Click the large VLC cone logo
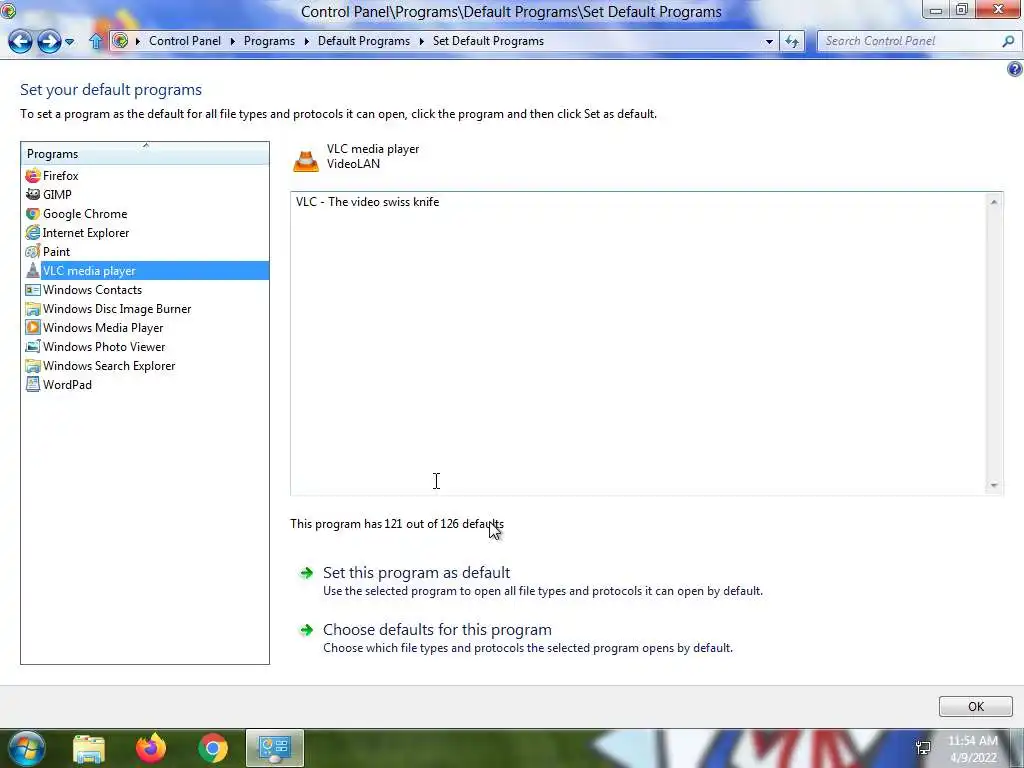This screenshot has height=768, width=1024. (306, 160)
